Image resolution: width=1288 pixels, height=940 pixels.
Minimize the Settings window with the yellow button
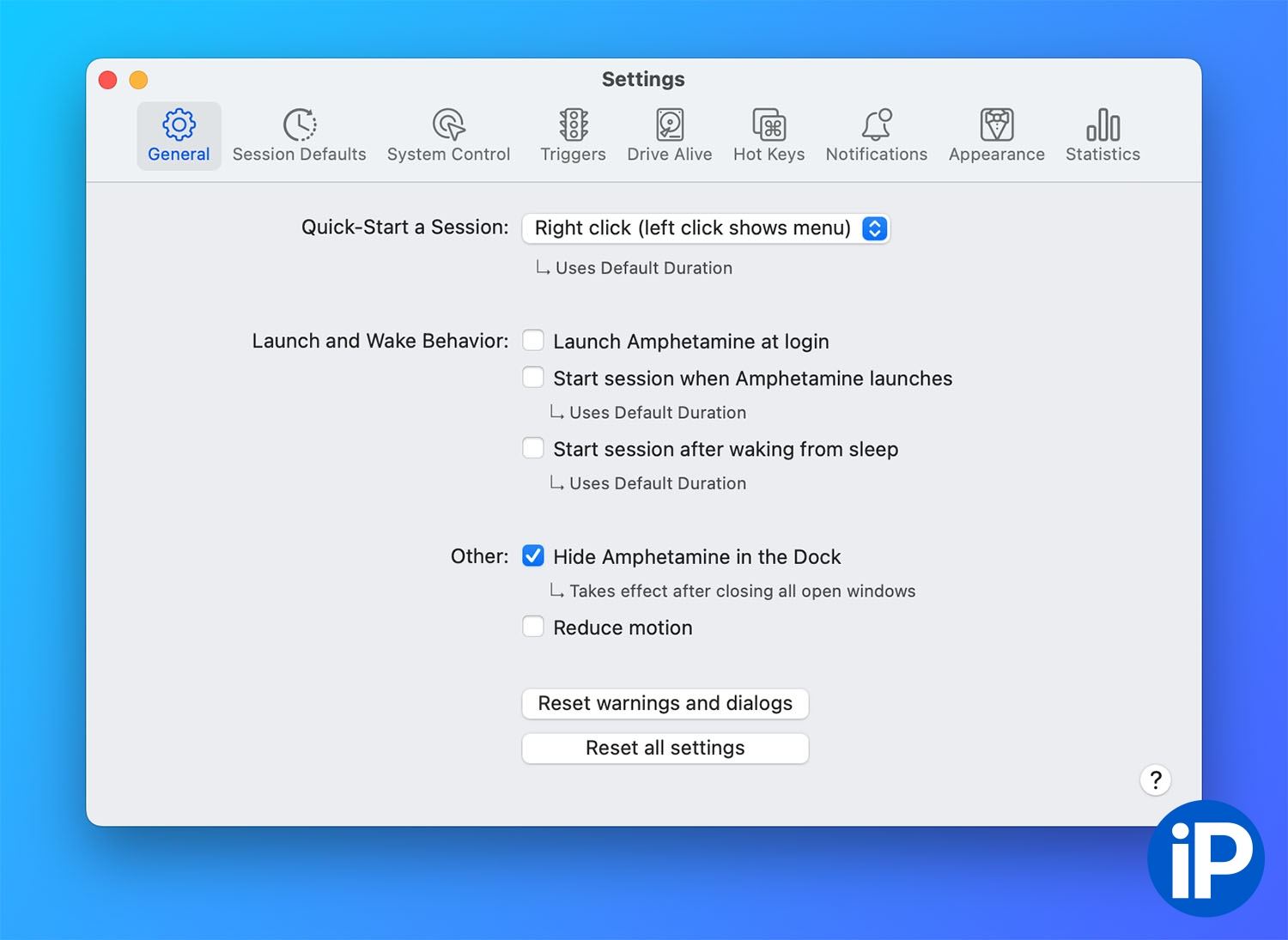138,80
